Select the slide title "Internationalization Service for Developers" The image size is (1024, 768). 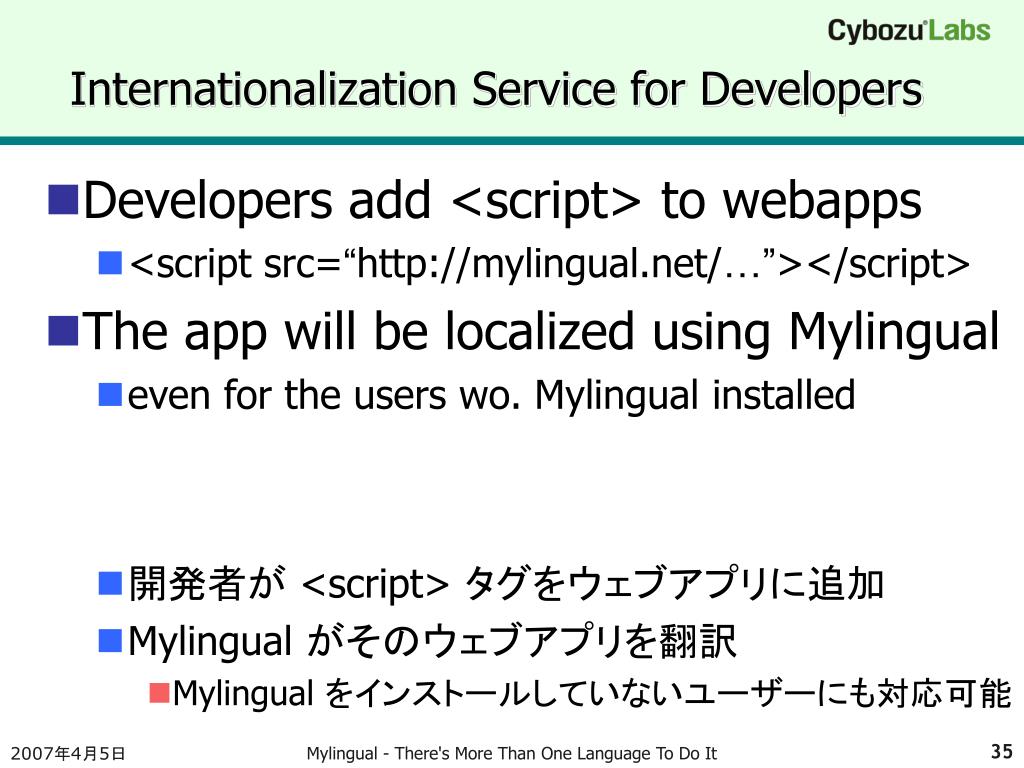click(496, 89)
